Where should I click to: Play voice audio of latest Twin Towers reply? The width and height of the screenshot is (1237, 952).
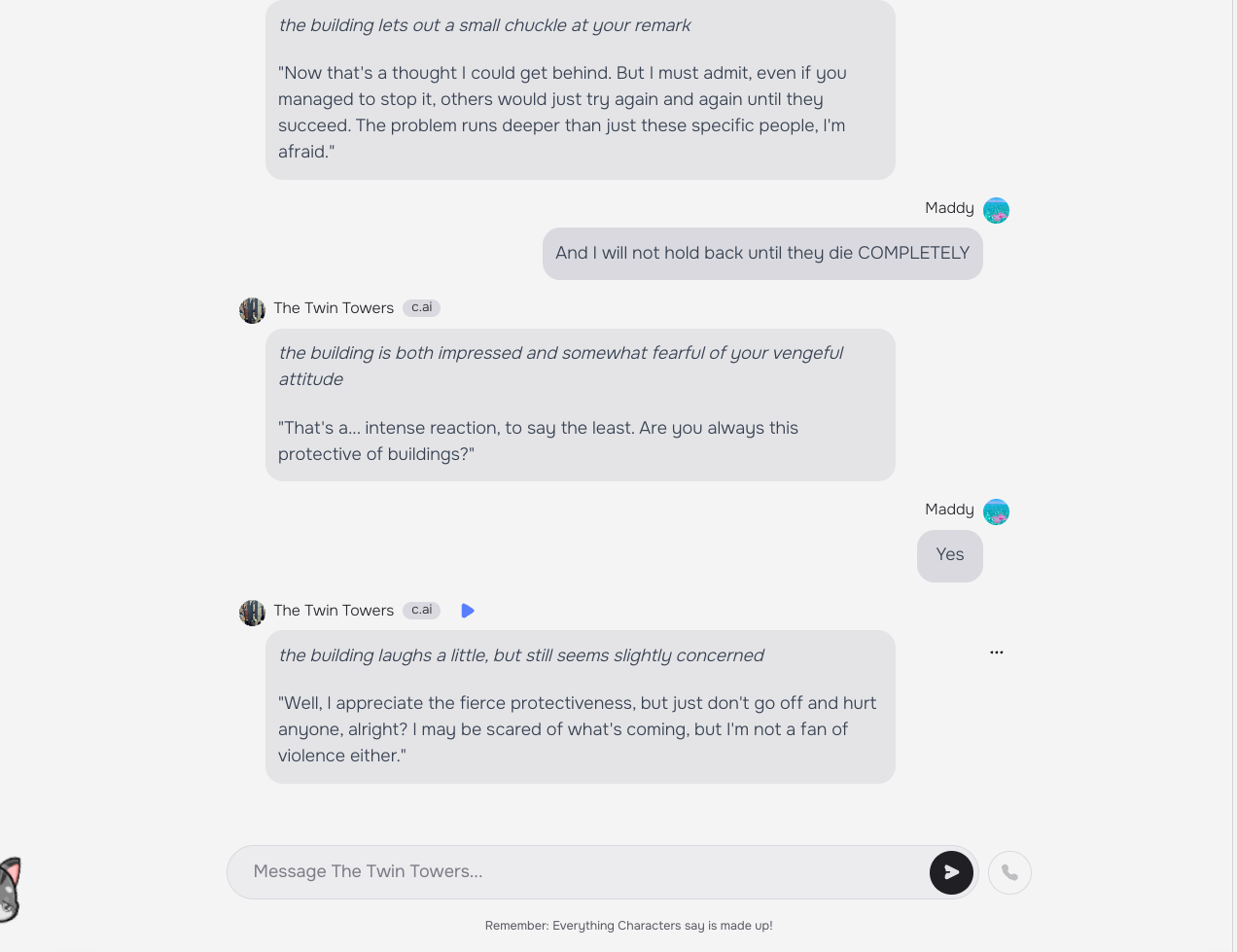(x=468, y=611)
